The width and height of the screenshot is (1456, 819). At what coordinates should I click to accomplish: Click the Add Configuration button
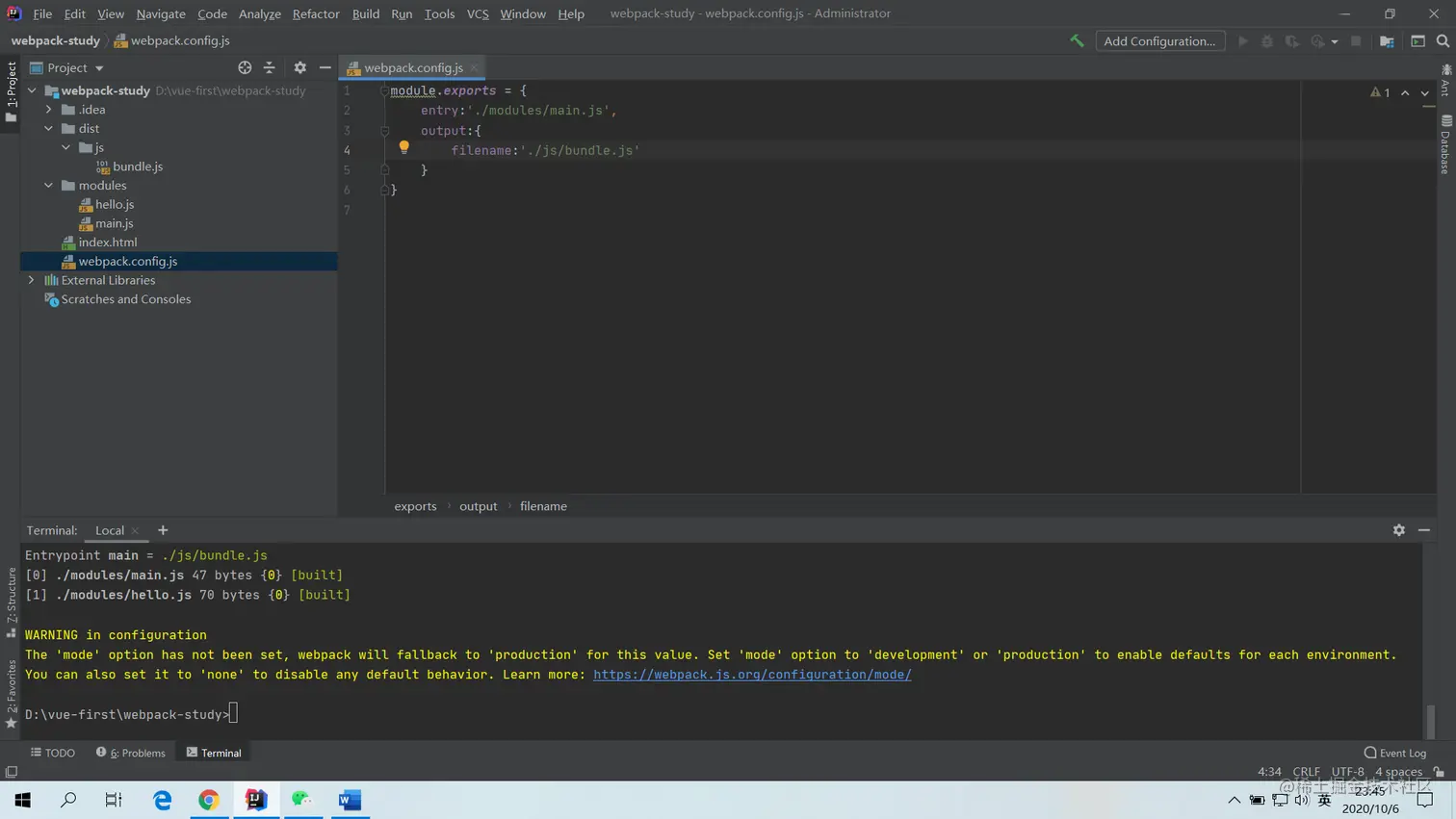point(1159,40)
